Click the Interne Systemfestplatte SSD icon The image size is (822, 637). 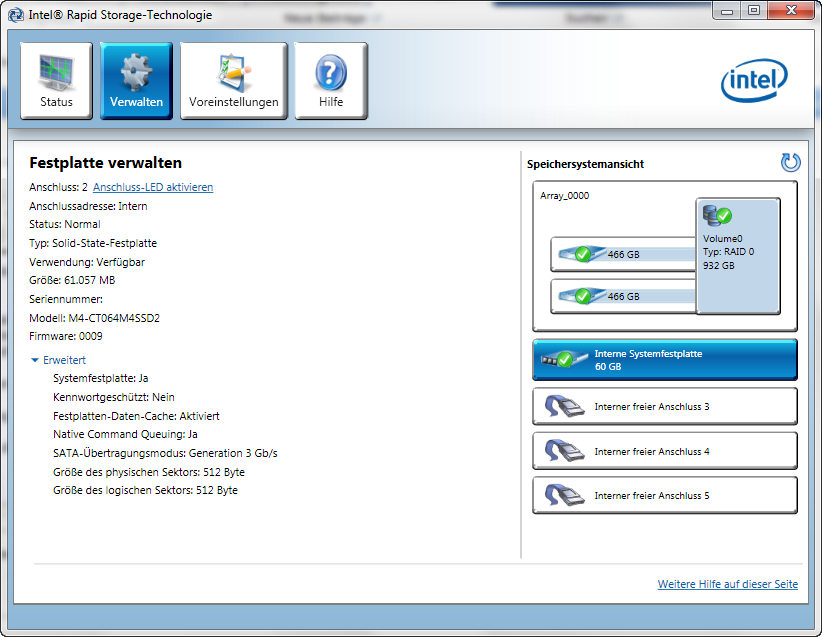click(x=564, y=360)
